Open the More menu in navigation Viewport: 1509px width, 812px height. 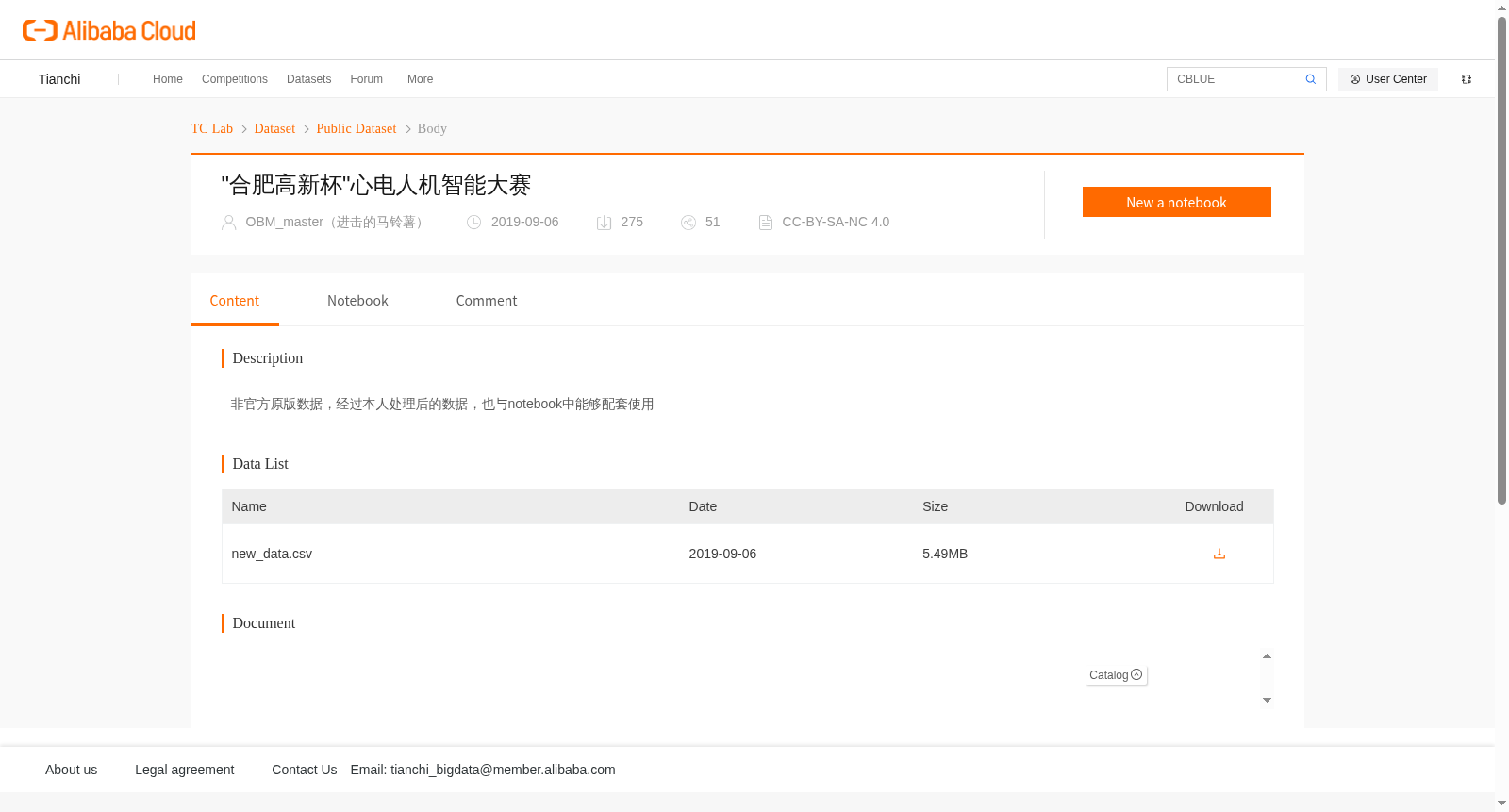(421, 79)
